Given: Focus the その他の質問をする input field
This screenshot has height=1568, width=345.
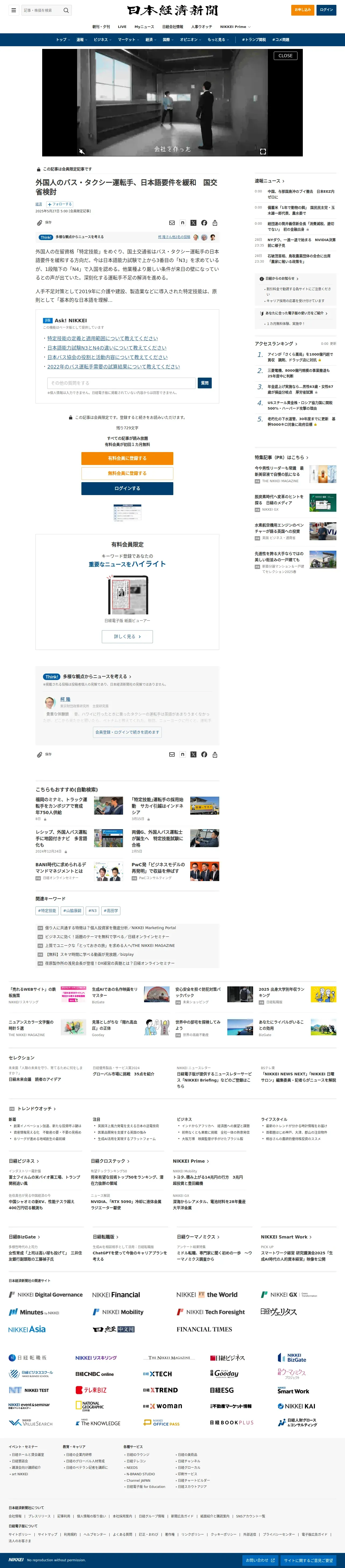Looking at the screenshot, I should (121, 383).
